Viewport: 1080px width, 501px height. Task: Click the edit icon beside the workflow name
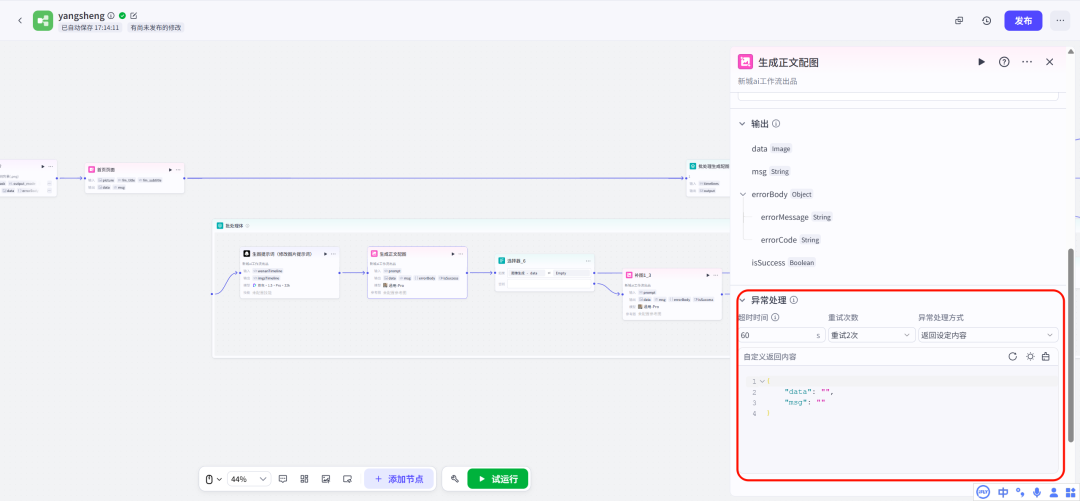coord(134,15)
